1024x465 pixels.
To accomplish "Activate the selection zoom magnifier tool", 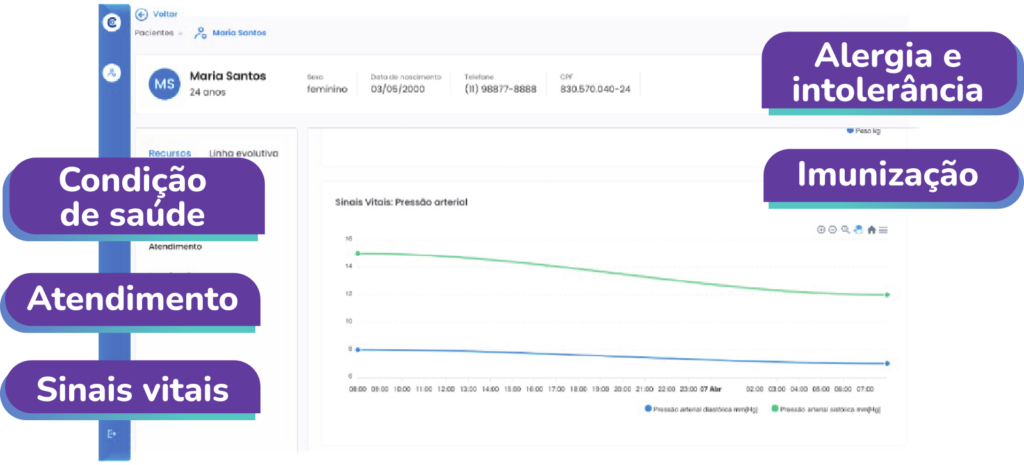I will 846,230.
